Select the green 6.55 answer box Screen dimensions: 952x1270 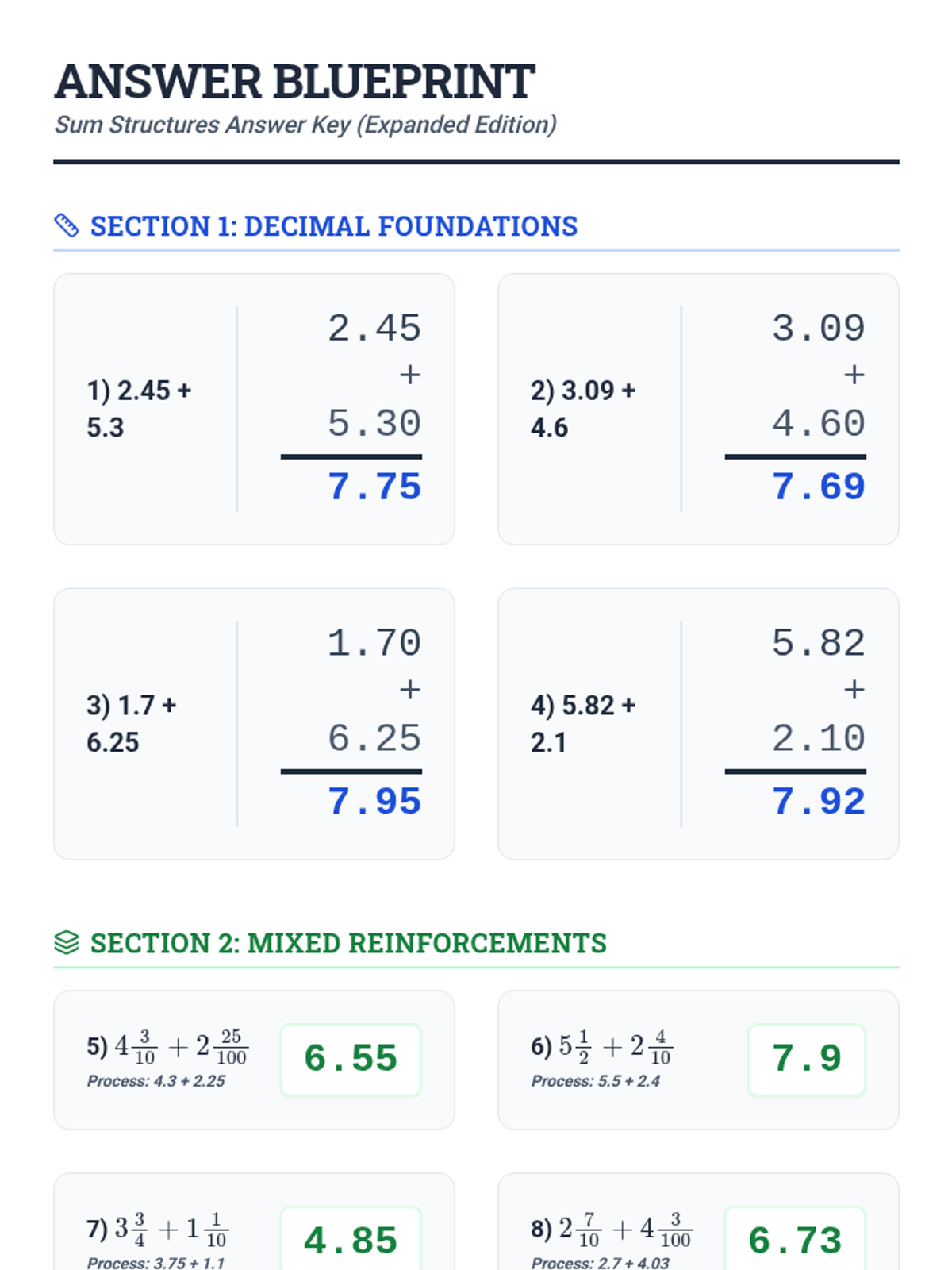(351, 1059)
